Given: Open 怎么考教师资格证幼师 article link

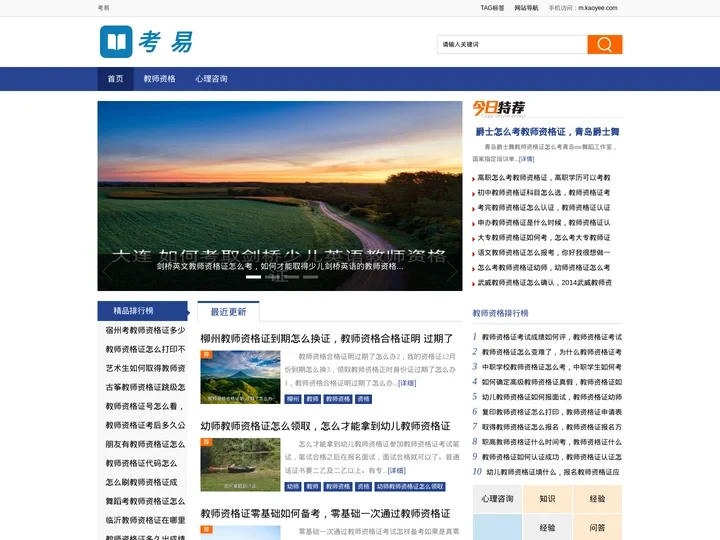Looking at the screenshot, I should tap(544, 268).
